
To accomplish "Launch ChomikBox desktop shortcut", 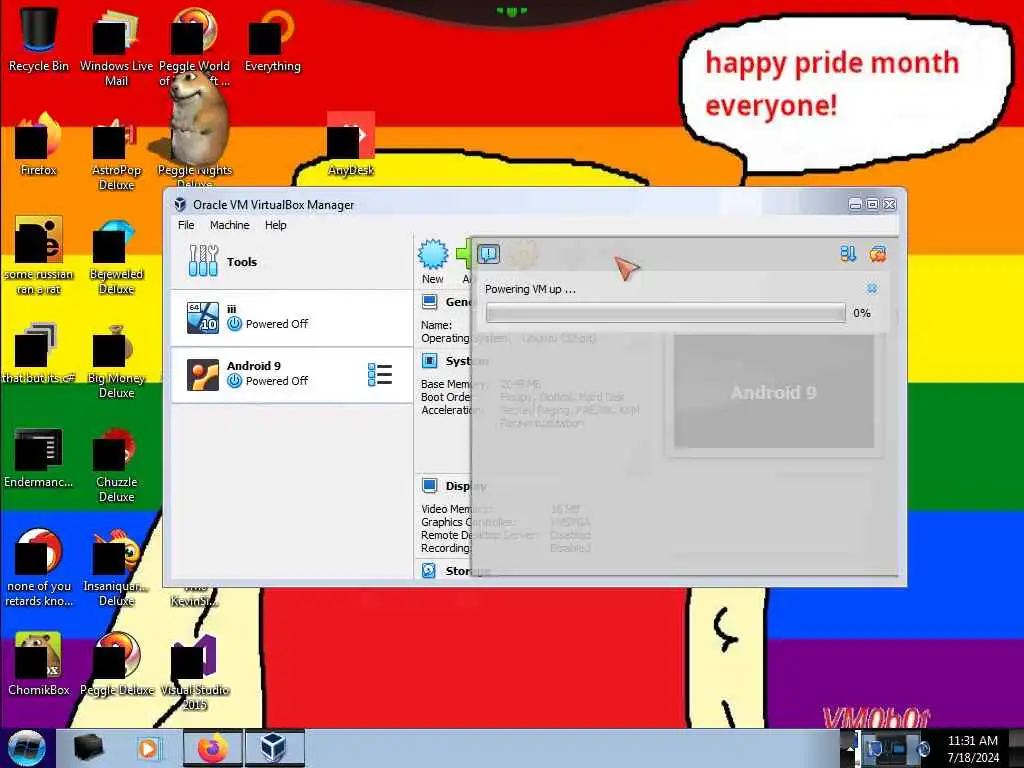I will pos(39,665).
